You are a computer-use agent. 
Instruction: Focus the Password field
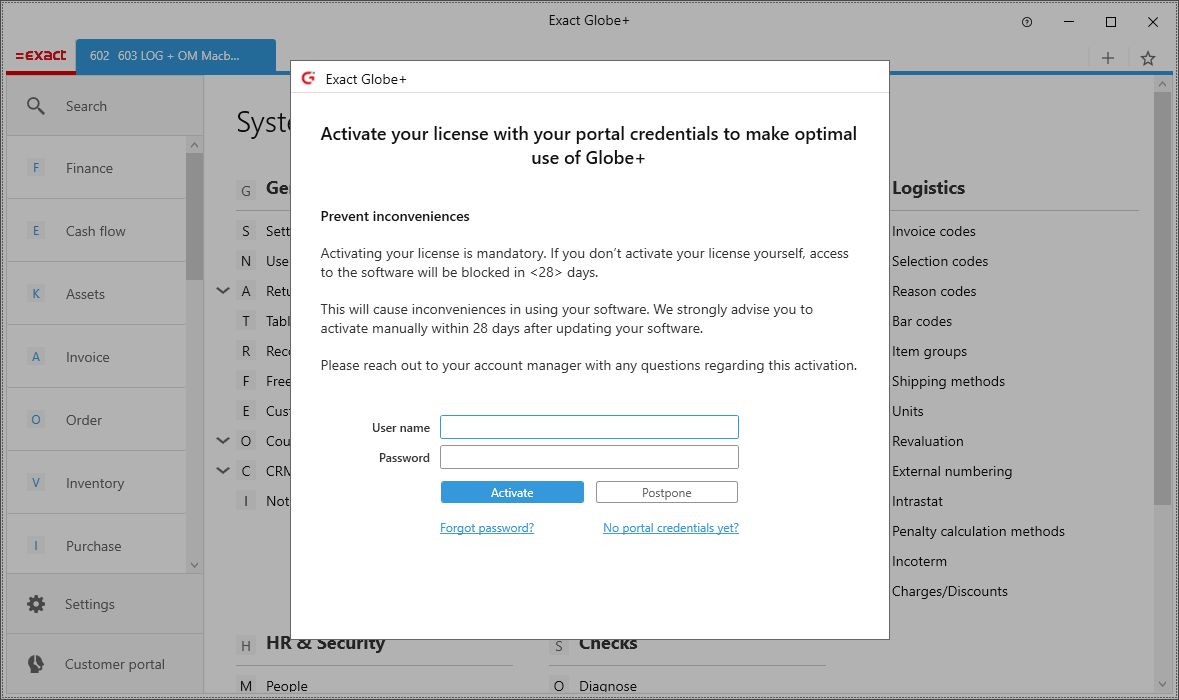point(590,457)
